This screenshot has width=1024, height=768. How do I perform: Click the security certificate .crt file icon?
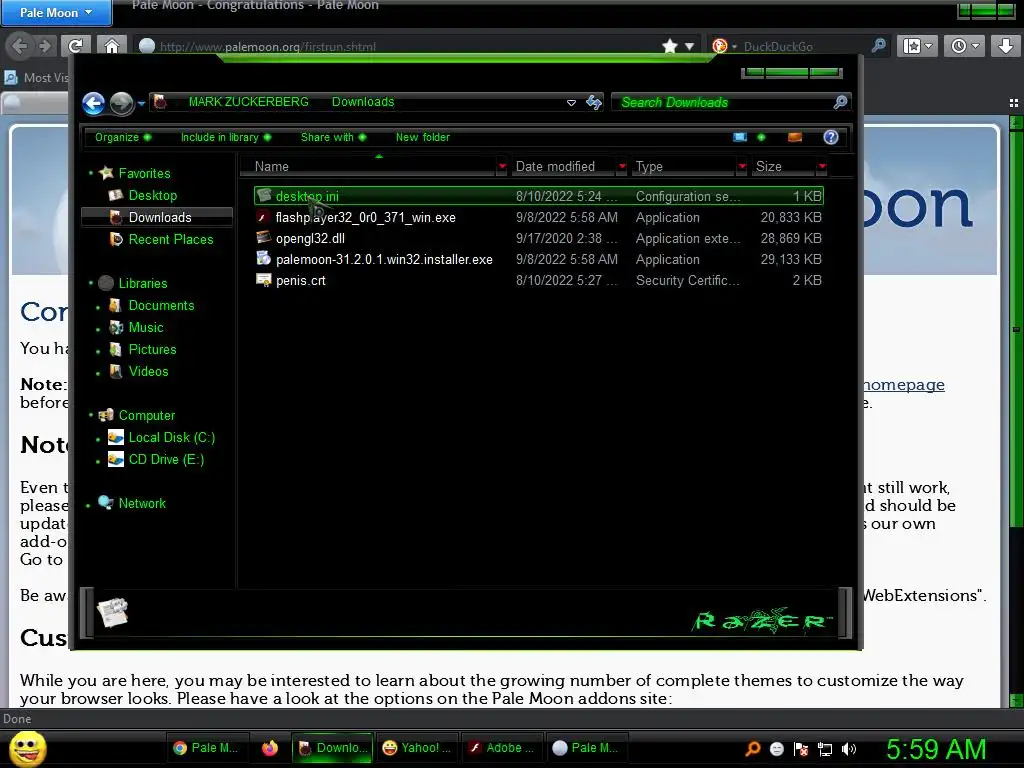point(263,280)
